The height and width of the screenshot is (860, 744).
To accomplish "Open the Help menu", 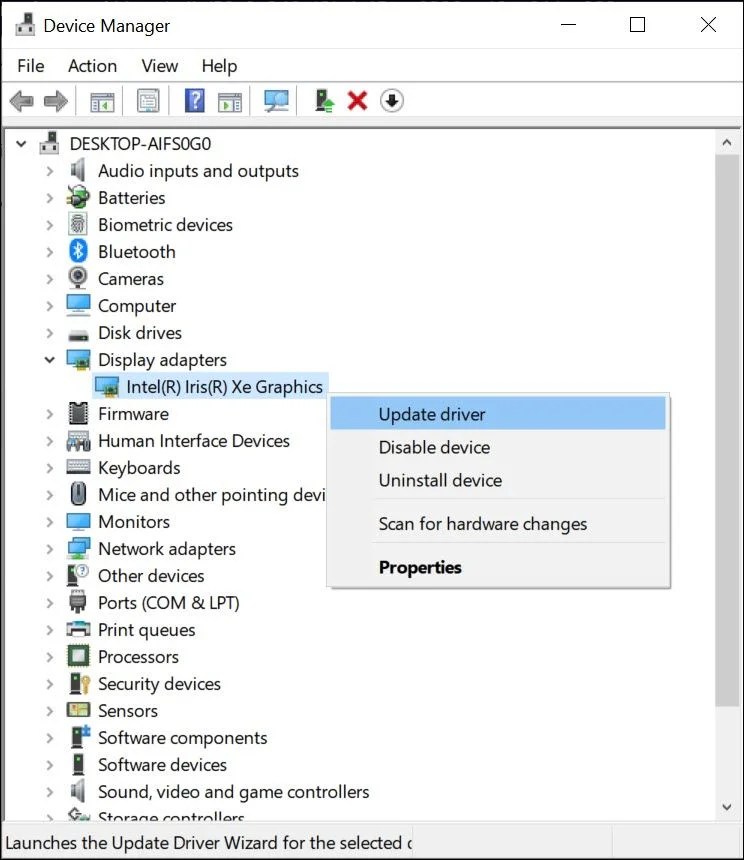I will pos(219,66).
